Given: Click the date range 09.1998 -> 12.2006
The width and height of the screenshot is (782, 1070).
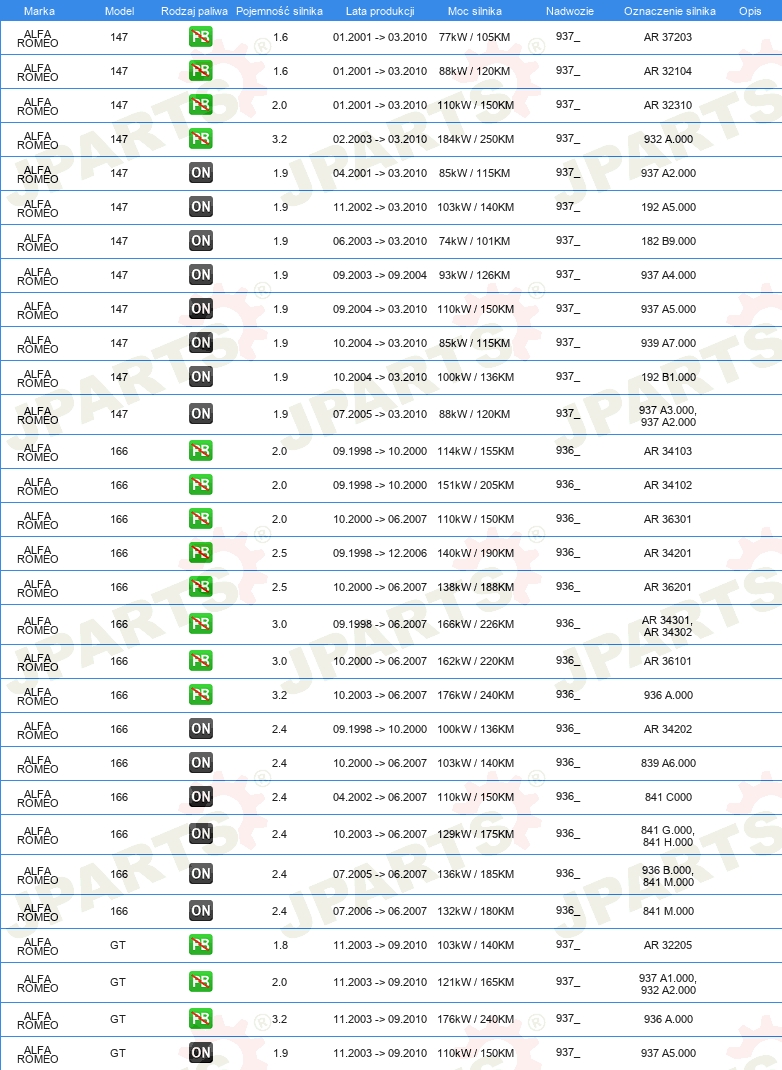Looking at the screenshot, I should point(380,553).
